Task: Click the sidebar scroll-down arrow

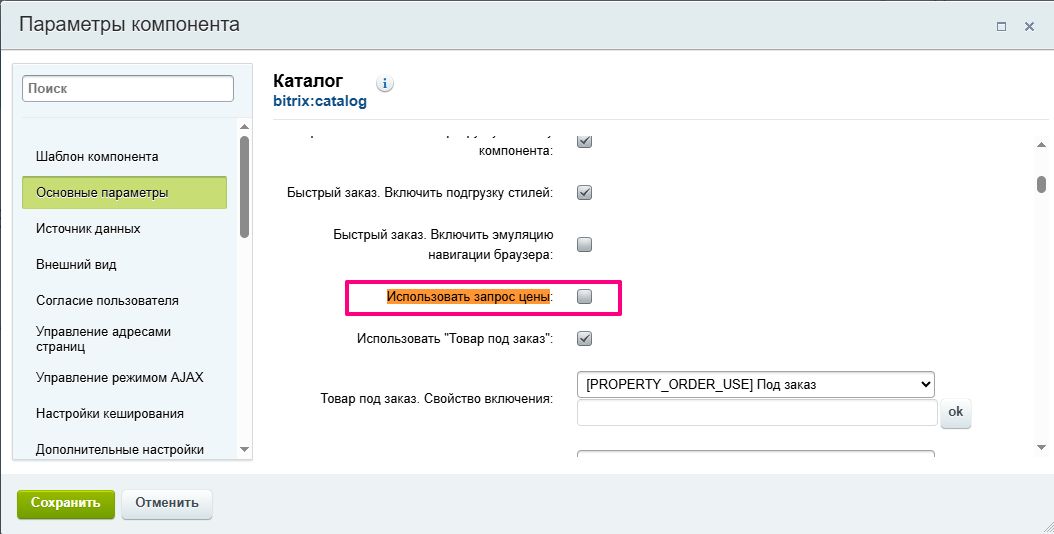Action: tap(244, 450)
